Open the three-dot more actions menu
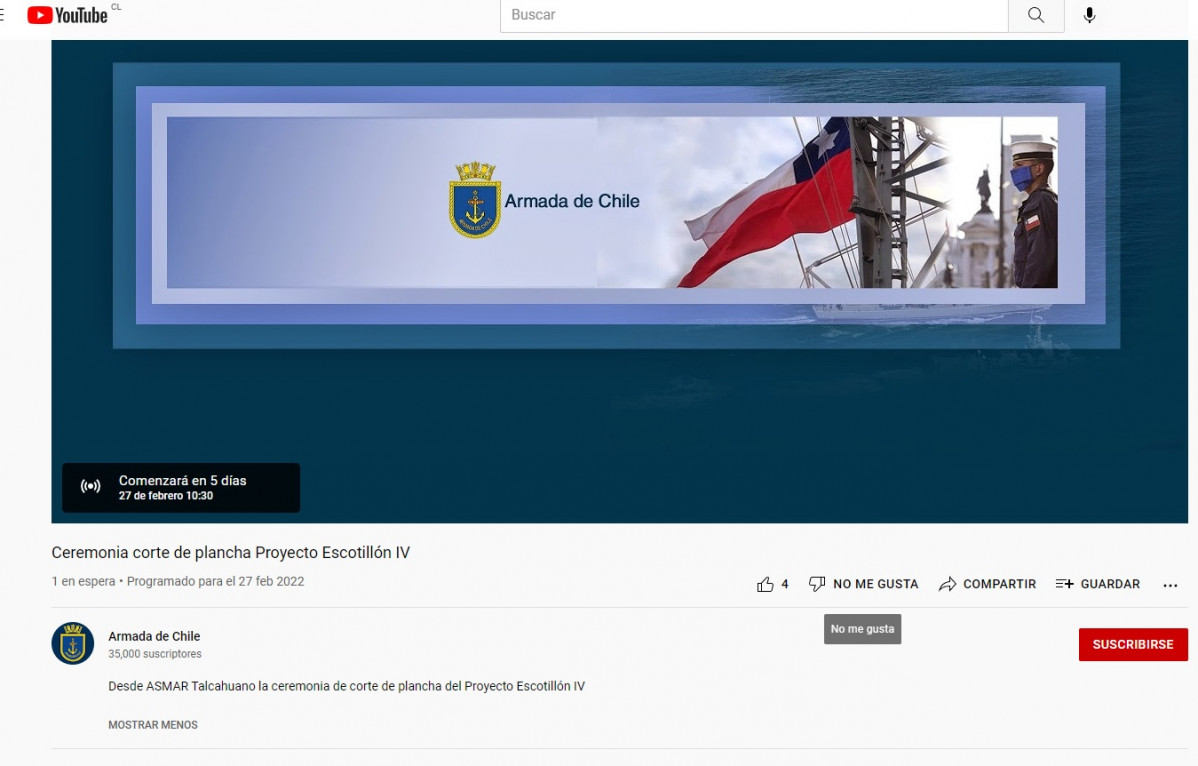The height and width of the screenshot is (766, 1198). coord(1170,585)
